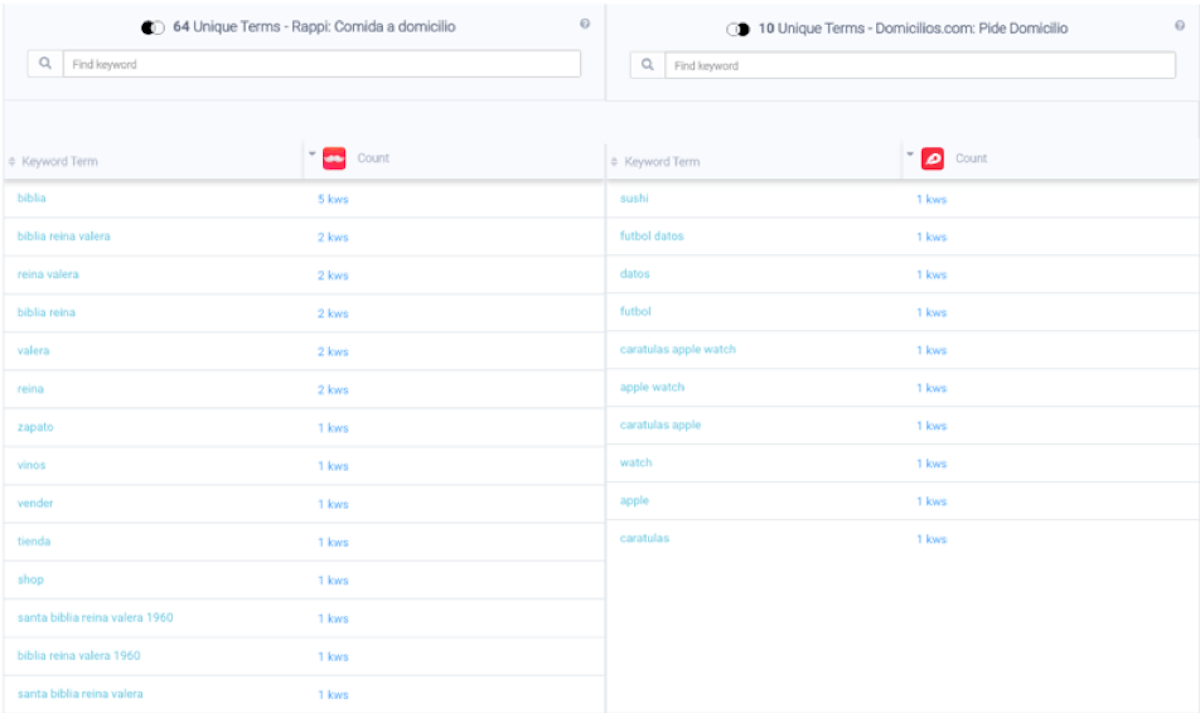The width and height of the screenshot is (1200, 713).
Task: Focus the Rappi Find keyword field
Action: click(320, 64)
